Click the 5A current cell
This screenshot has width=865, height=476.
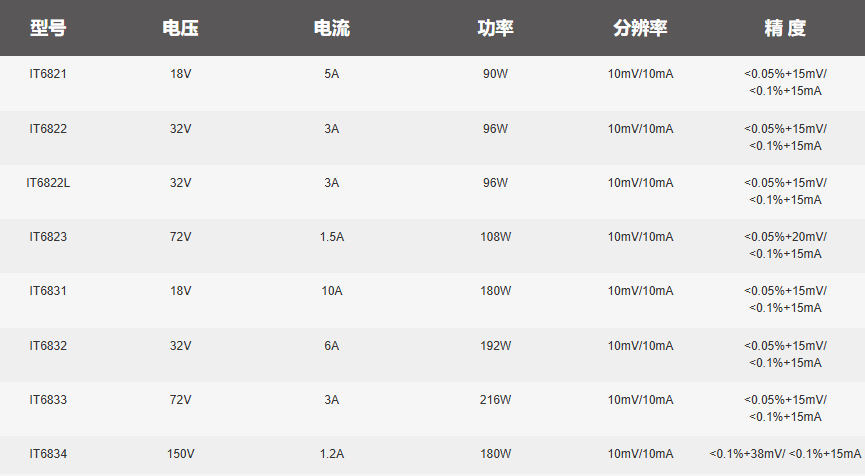click(x=332, y=74)
